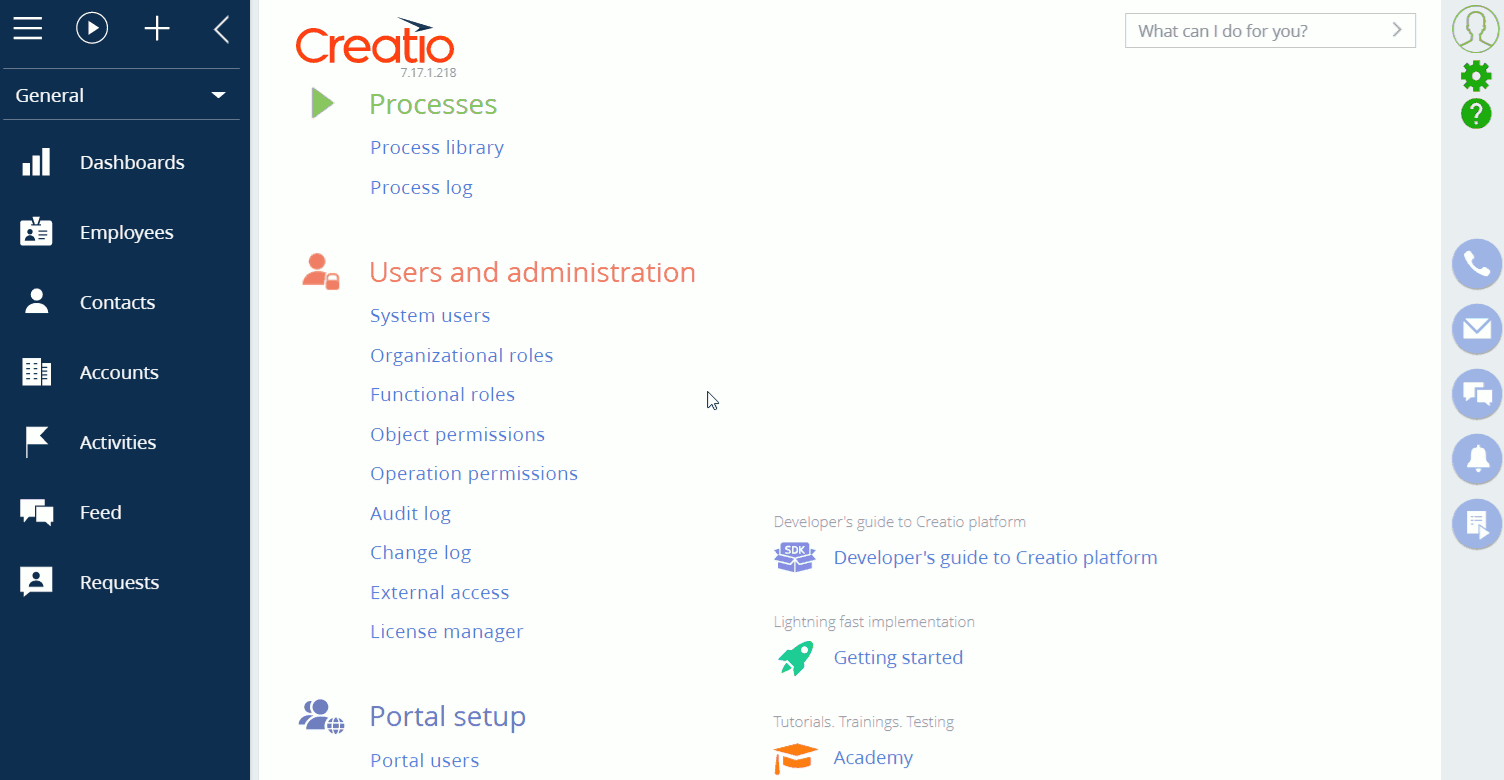Click the 'Lightning fast implementation' caption

pos(874,622)
